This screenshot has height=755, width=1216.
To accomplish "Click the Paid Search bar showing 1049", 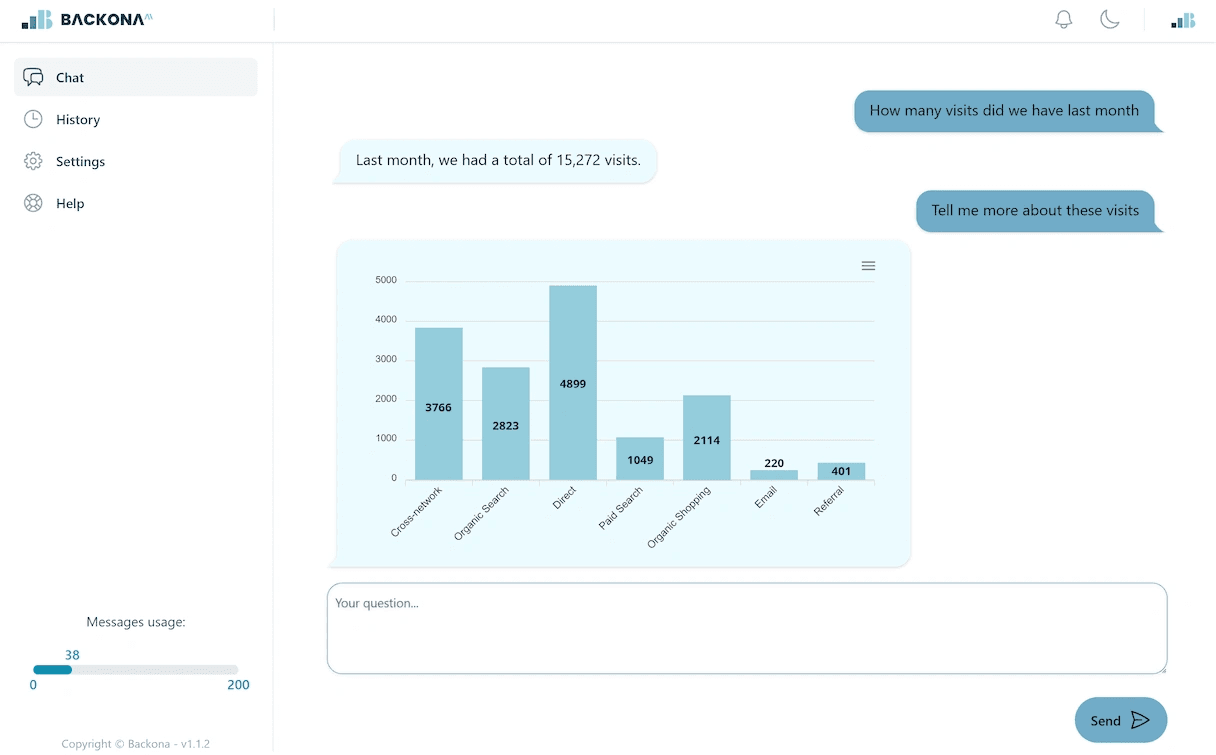I will click(640, 459).
